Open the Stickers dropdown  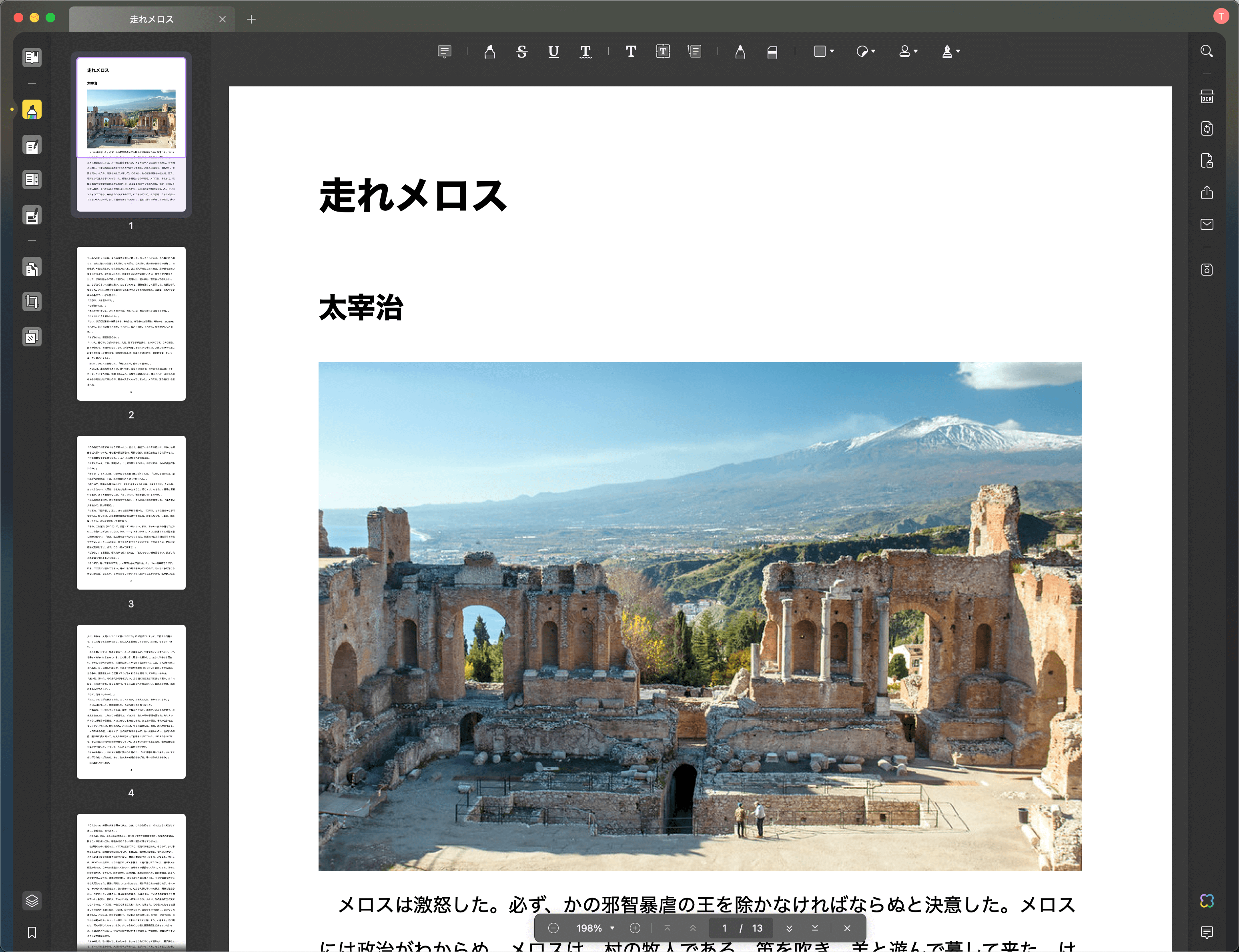[x=866, y=52]
